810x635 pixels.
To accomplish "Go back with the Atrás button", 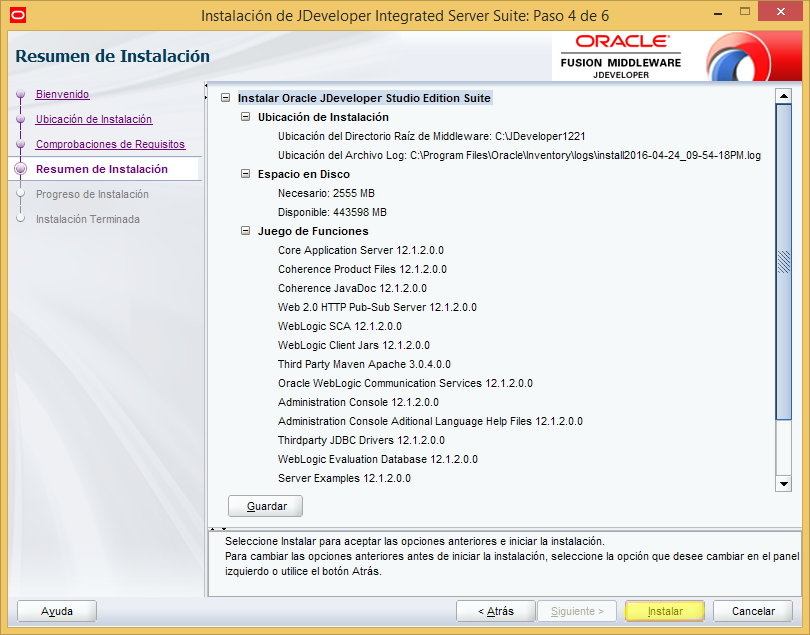I will (496, 611).
